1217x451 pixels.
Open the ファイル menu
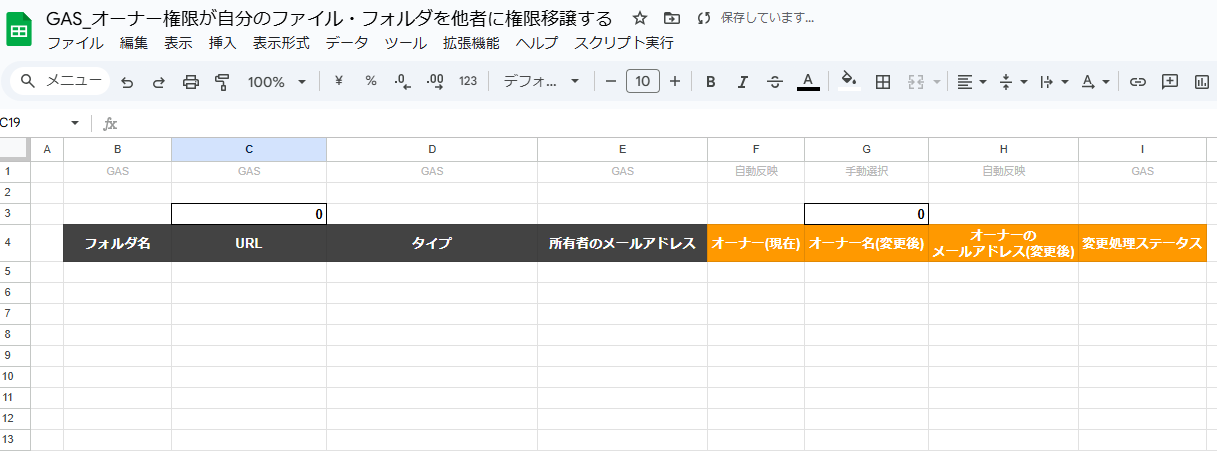[75, 43]
